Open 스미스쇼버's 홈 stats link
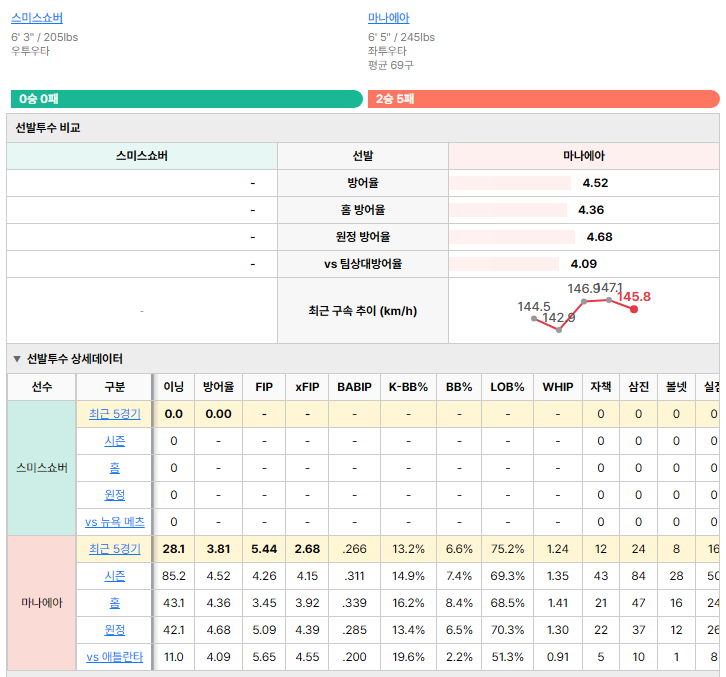This screenshot has height=677, width=726. pyautogui.click(x=114, y=468)
